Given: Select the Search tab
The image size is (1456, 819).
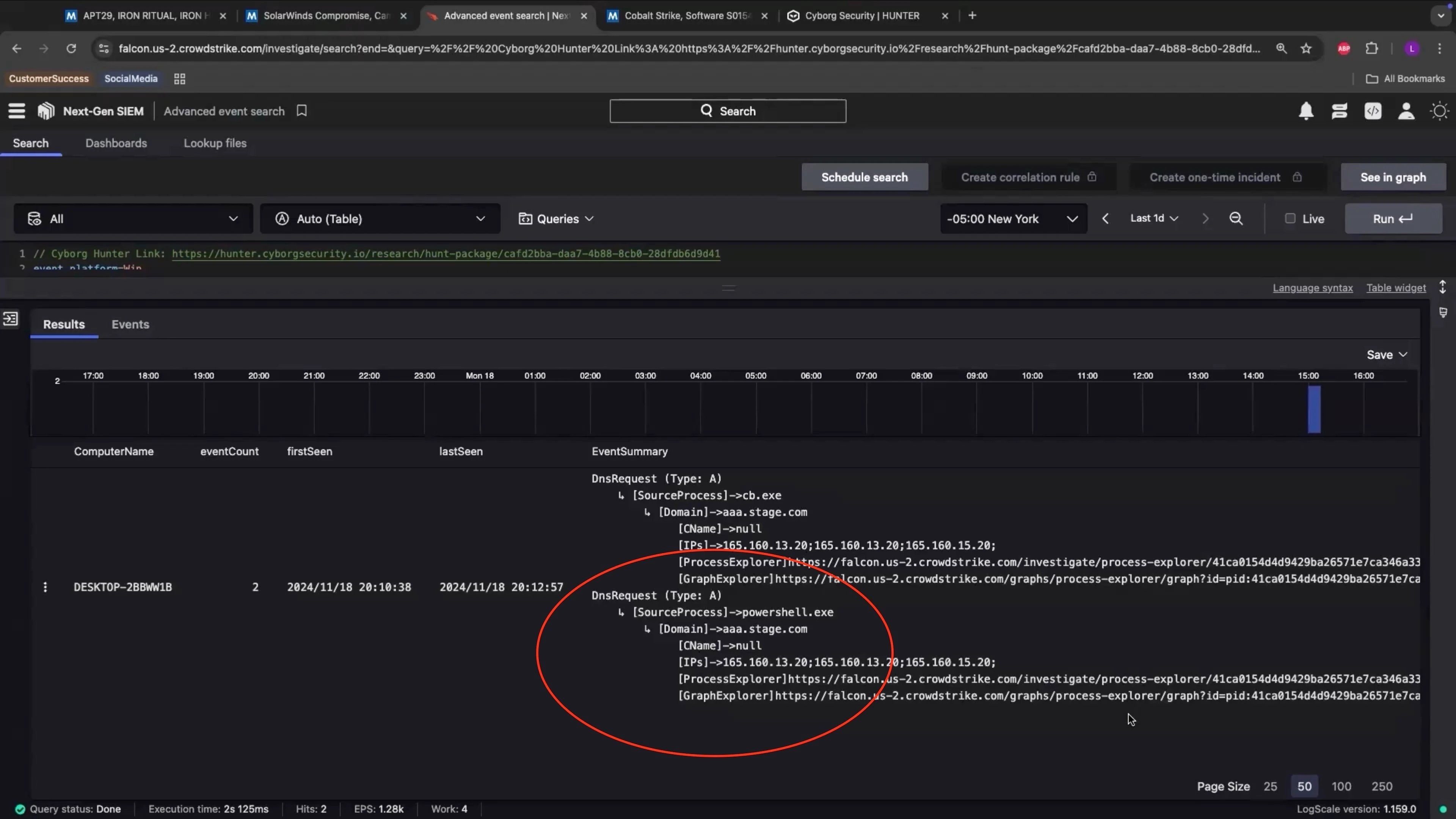Looking at the screenshot, I should (x=30, y=143).
